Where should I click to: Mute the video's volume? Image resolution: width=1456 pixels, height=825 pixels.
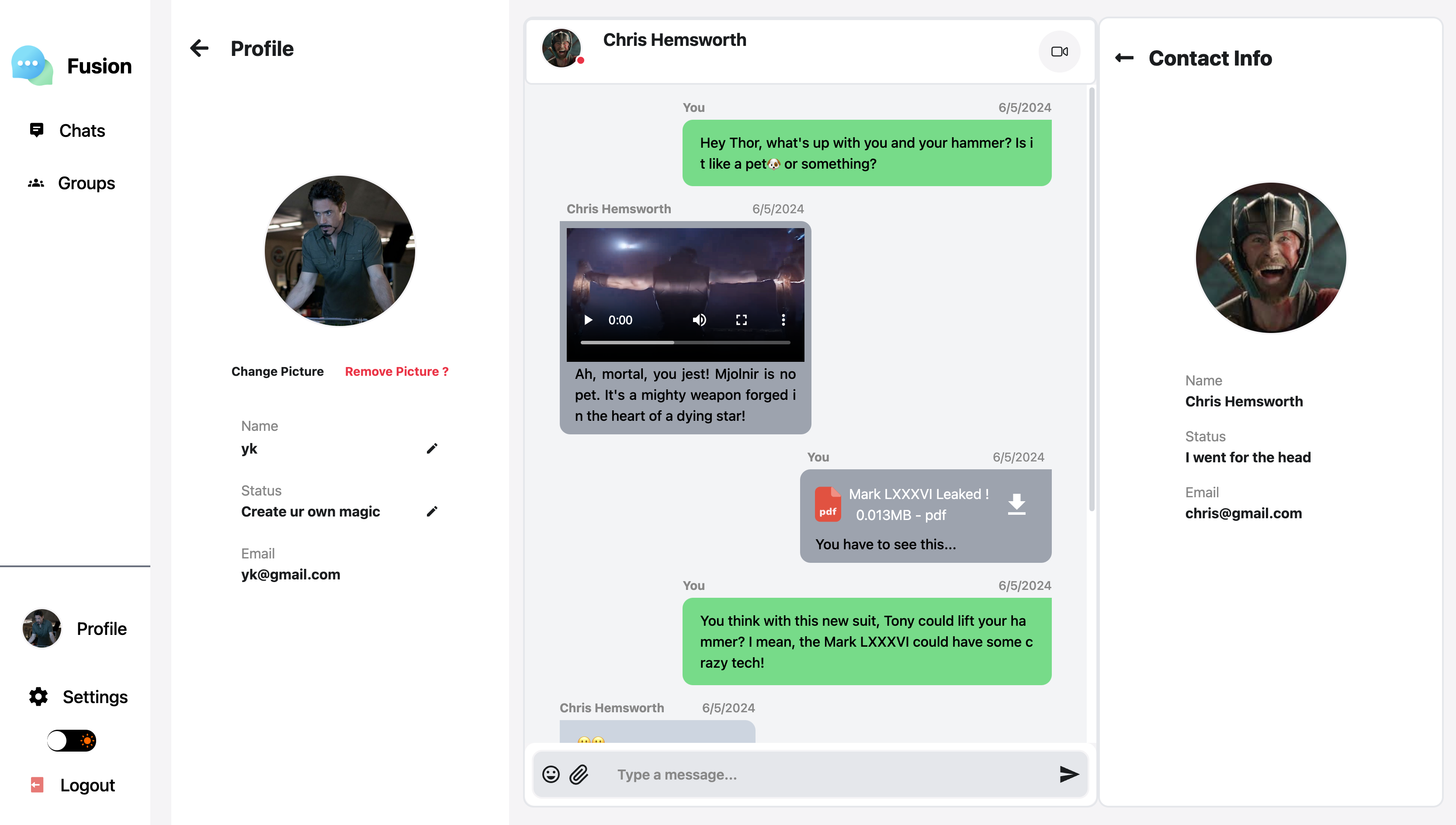699,320
